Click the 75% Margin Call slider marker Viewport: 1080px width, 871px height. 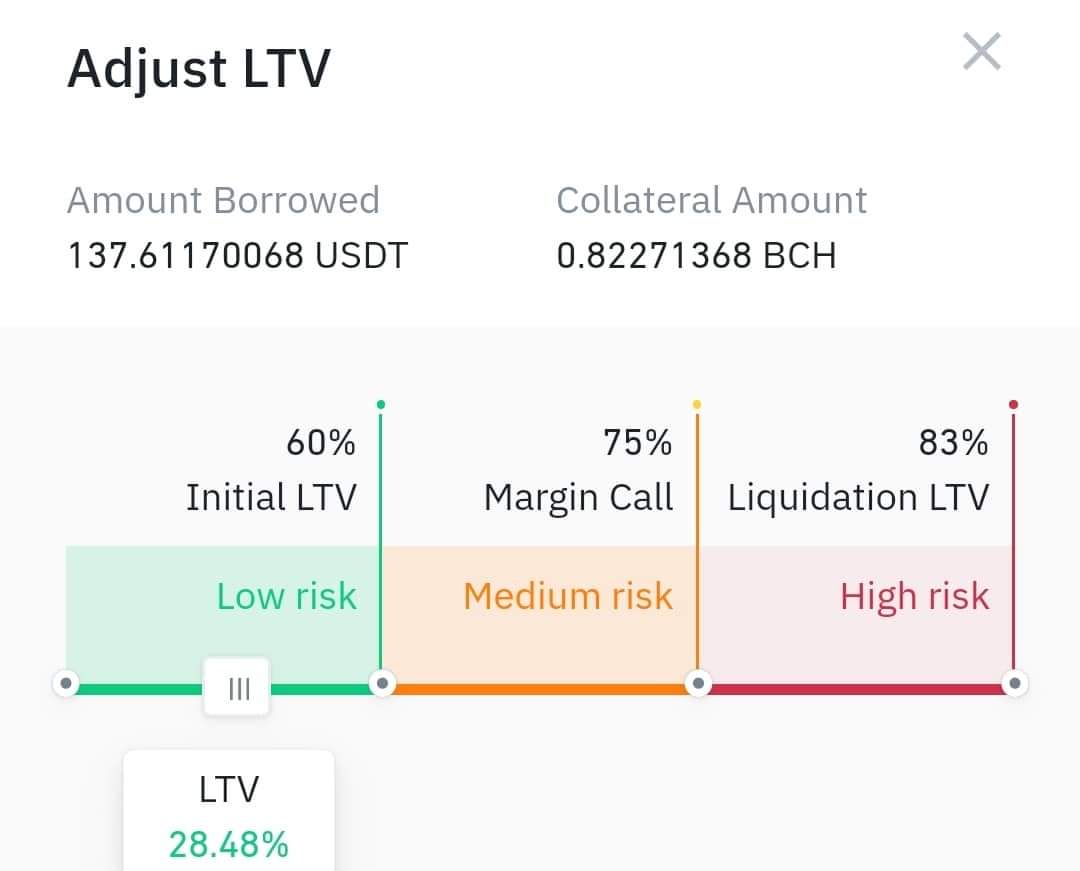698,684
